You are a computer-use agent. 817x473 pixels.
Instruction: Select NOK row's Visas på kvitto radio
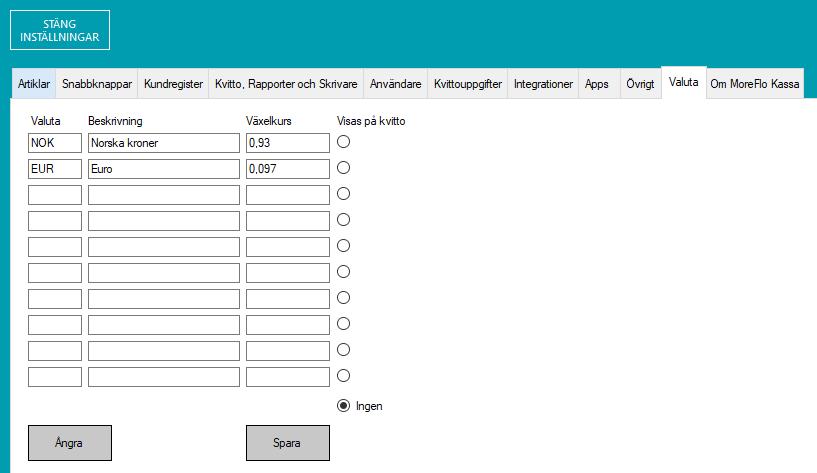(343, 142)
